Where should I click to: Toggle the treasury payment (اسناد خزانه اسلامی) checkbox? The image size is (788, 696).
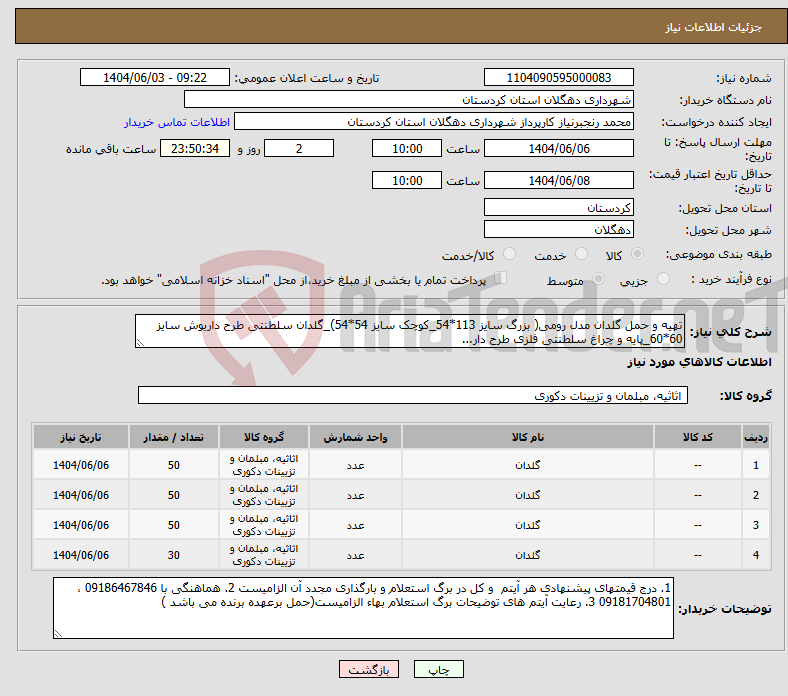pyautogui.click(x=501, y=279)
